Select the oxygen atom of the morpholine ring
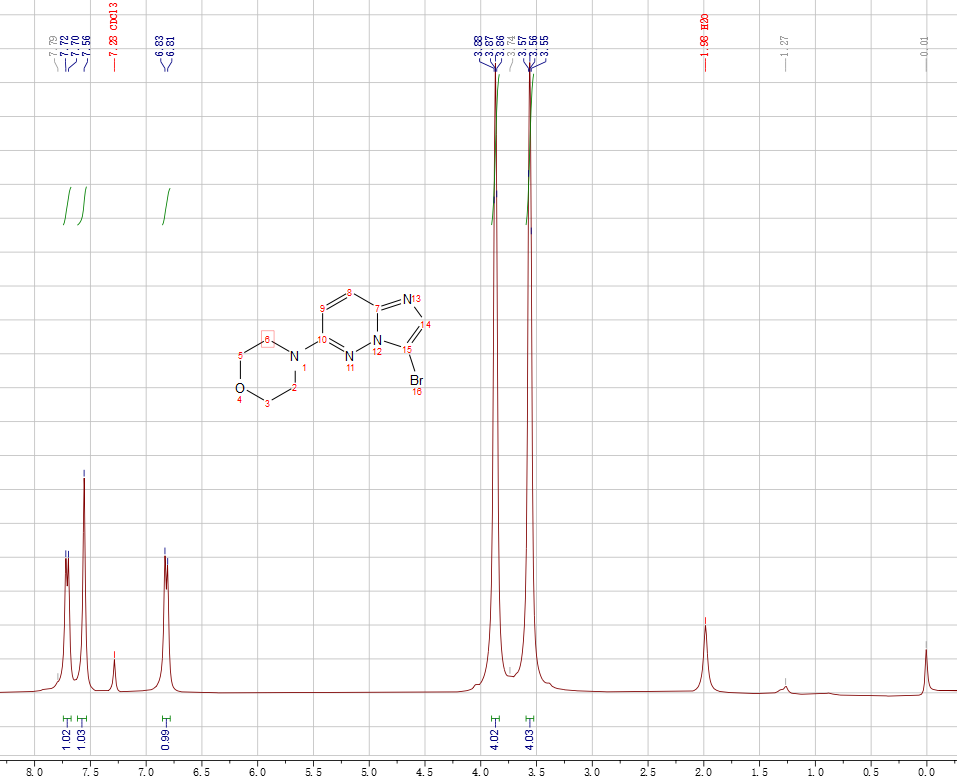 (x=240, y=388)
